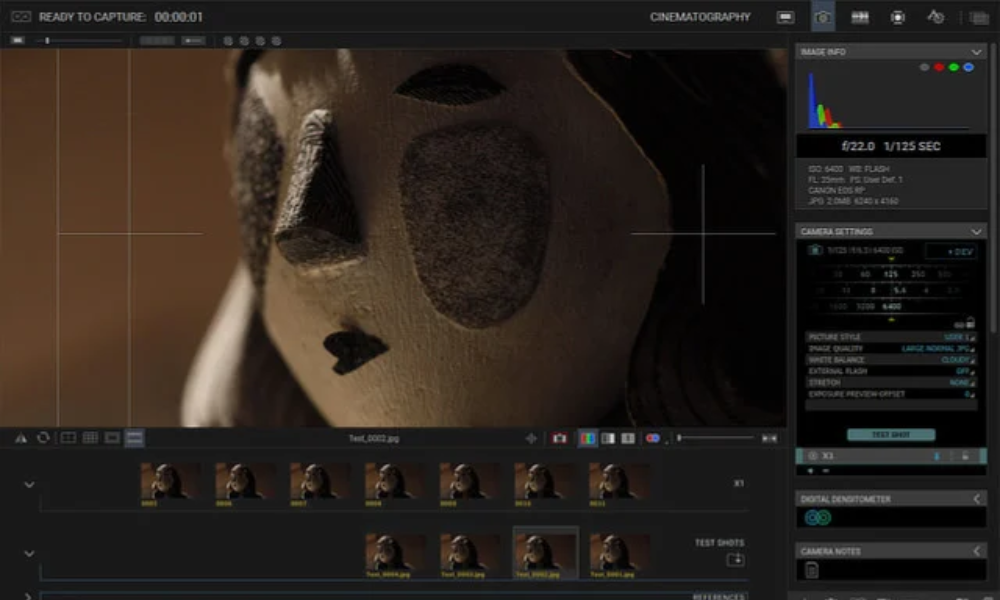1000x600 pixels.
Task: Select Test_0001.jpg test shot thumbnail
Action: pyautogui.click(x=619, y=555)
